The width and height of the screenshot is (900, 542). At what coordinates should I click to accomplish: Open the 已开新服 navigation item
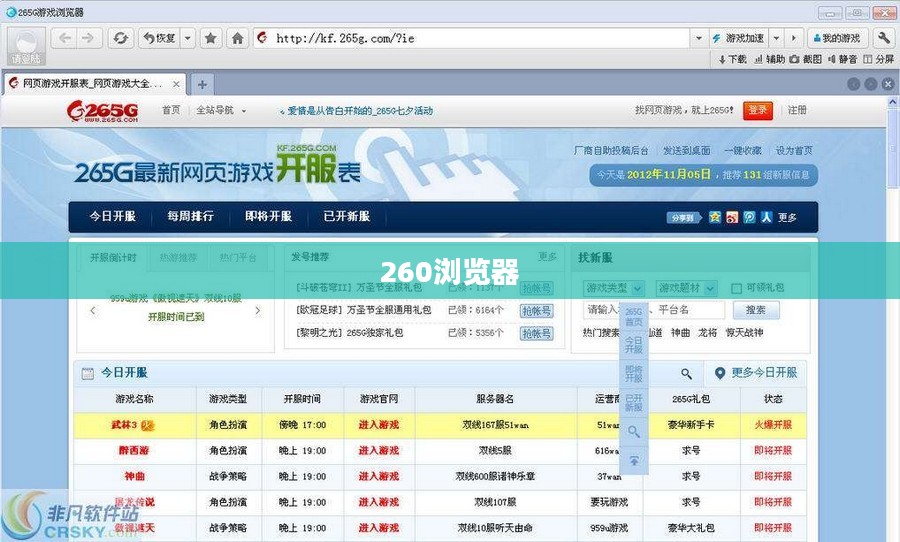347,216
